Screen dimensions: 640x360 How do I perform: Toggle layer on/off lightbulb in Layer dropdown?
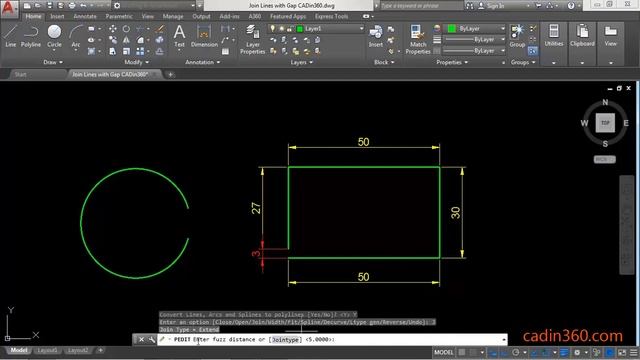pyautogui.click(x=273, y=29)
